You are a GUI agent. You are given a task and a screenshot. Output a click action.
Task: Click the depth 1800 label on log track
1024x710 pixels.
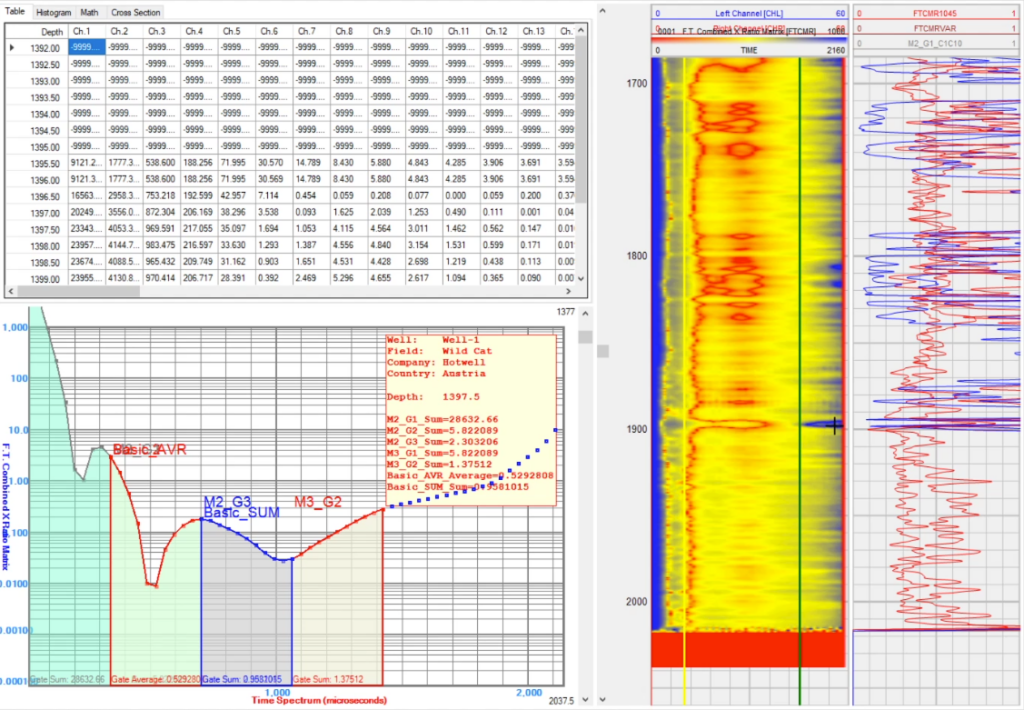point(635,256)
